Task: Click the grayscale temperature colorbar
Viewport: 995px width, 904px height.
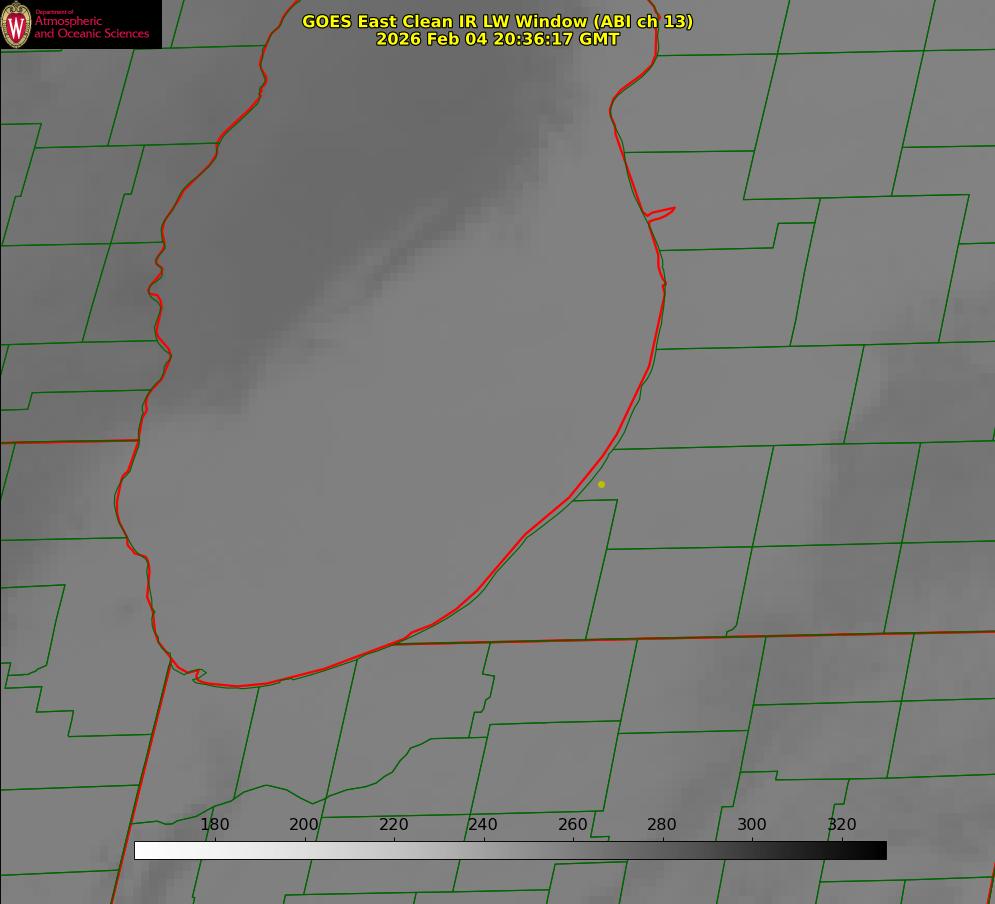Action: click(x=510, y=850)
